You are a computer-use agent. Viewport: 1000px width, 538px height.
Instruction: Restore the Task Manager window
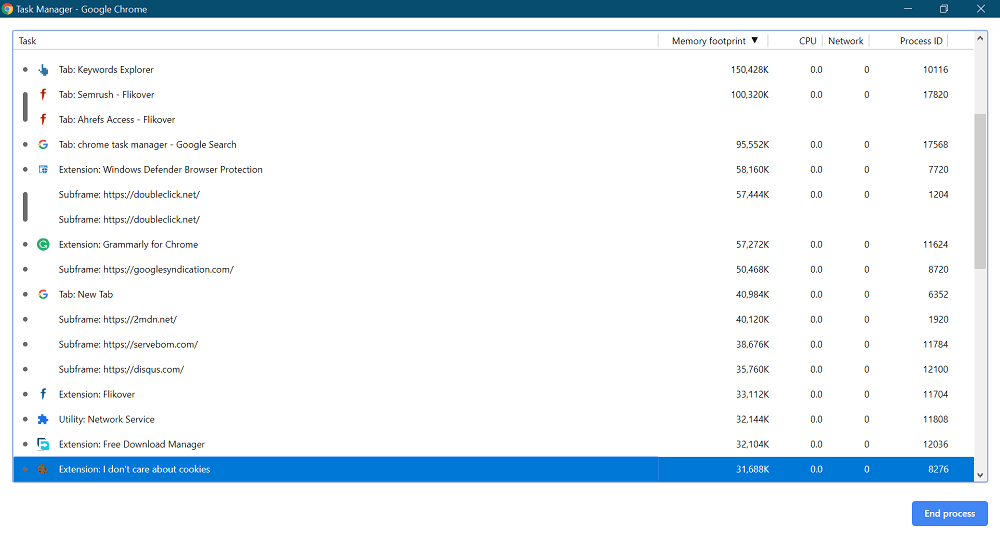click(944, 9)
